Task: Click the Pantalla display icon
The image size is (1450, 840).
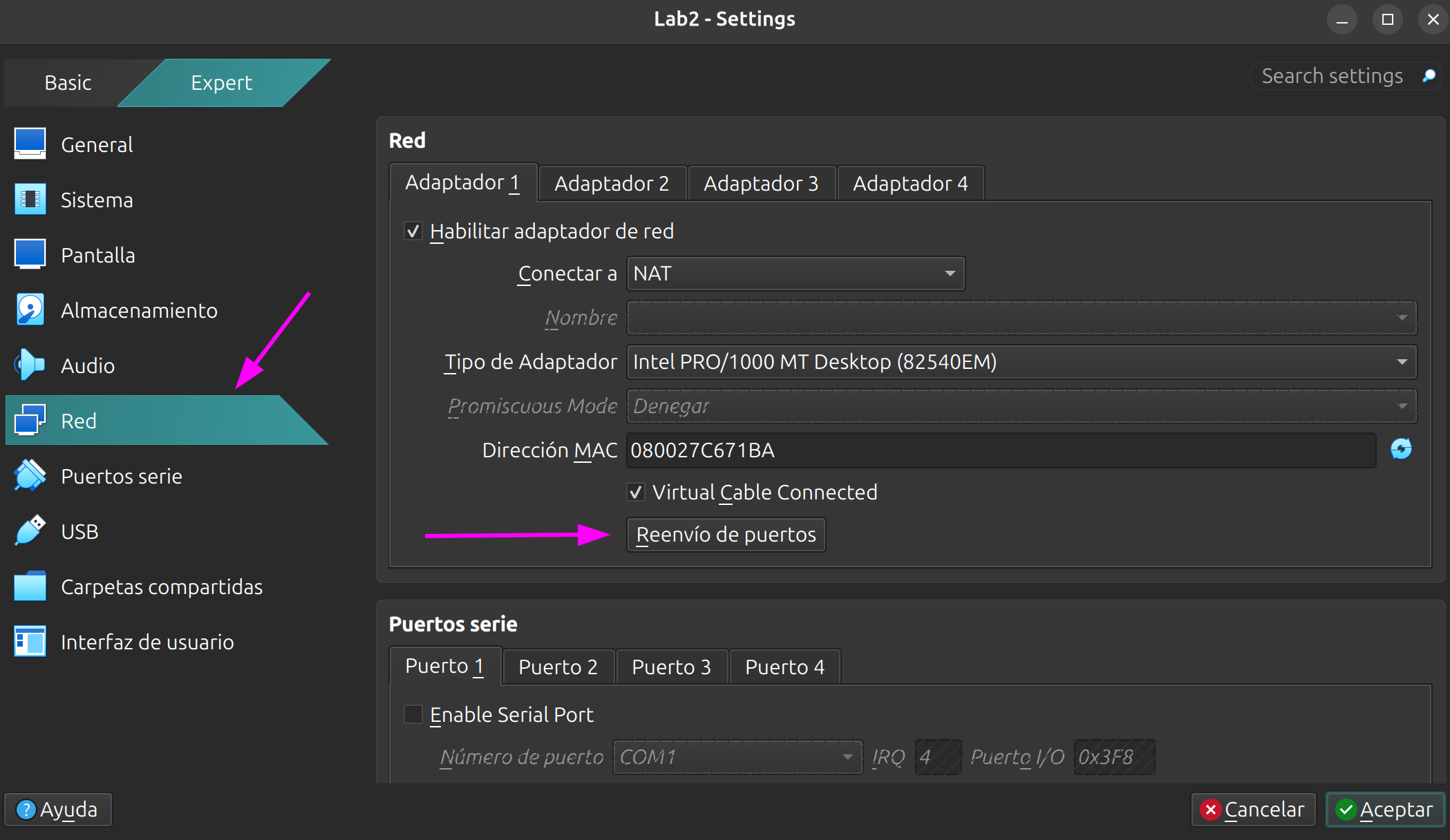Action: coord(30,254)
